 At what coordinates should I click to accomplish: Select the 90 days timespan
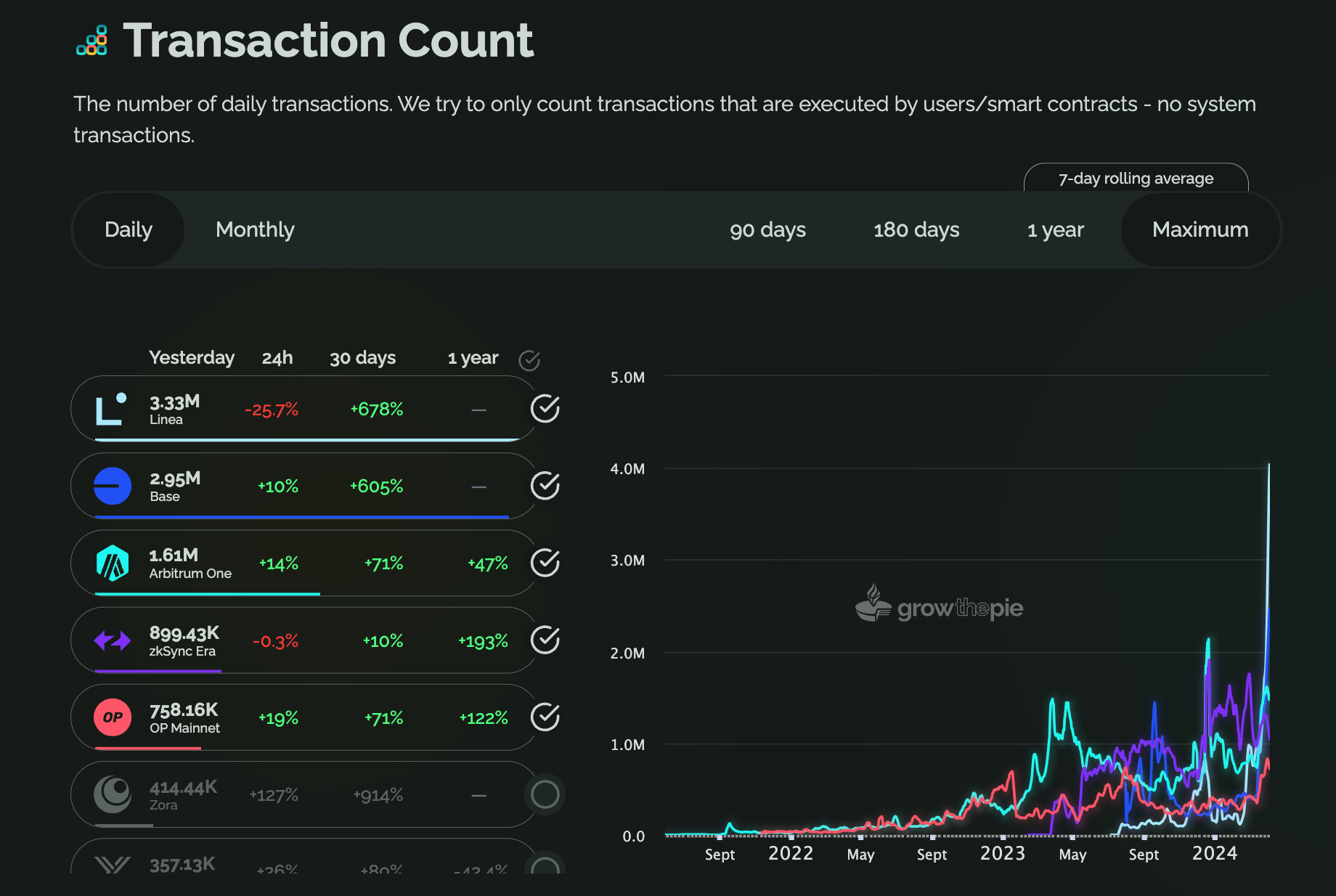tap(767, 229)
